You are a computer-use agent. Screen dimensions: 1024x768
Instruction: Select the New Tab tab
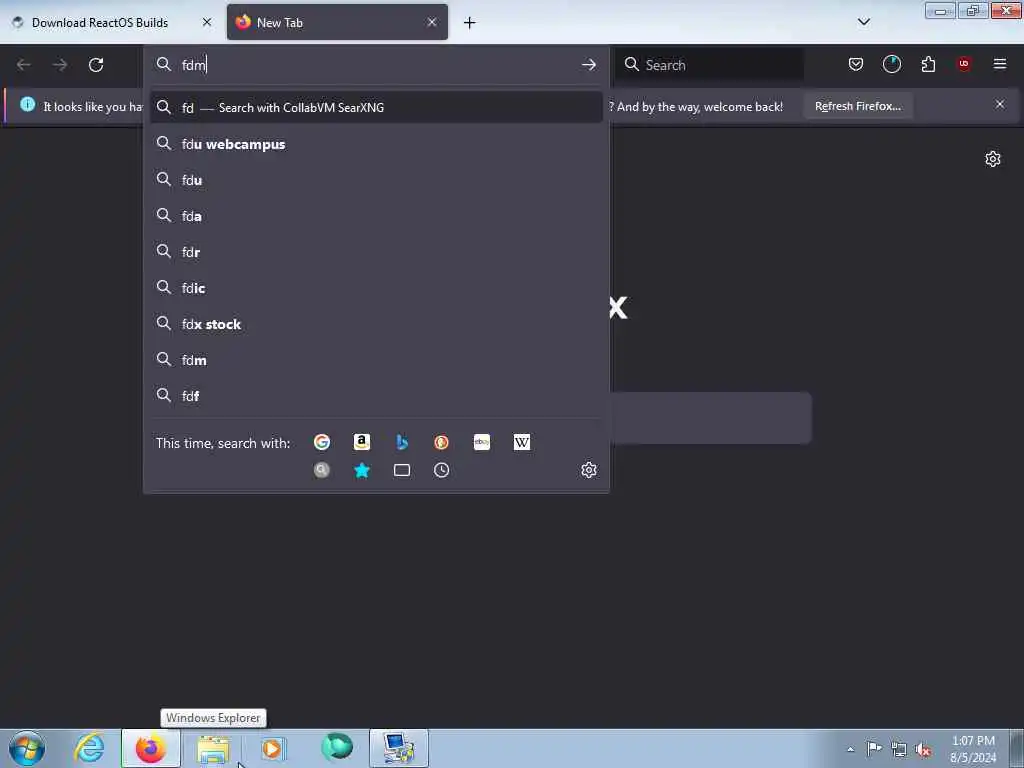[x=337, y=22]
